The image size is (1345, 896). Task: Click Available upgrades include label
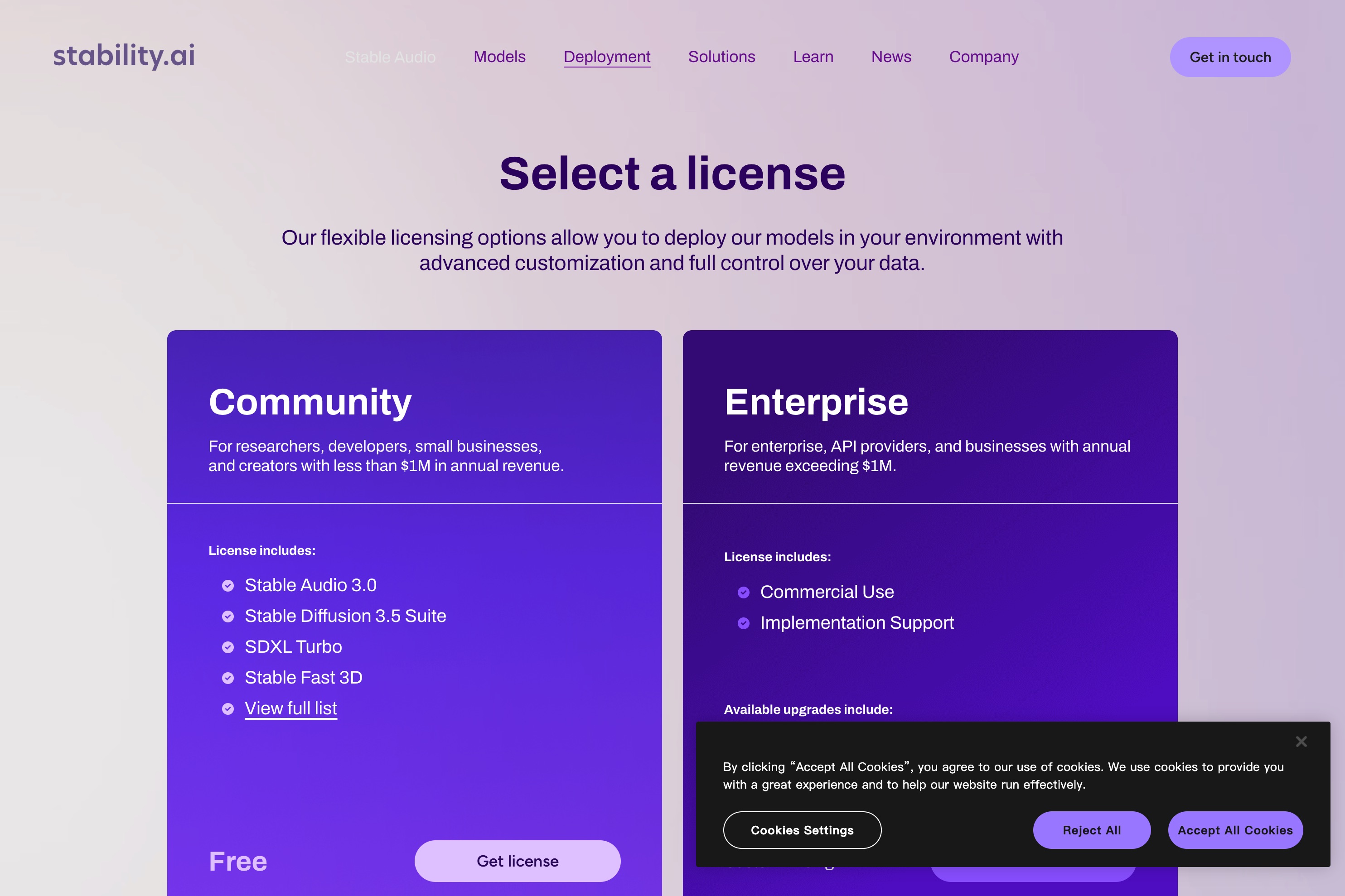pyautogui.click(x=808, y=710)
